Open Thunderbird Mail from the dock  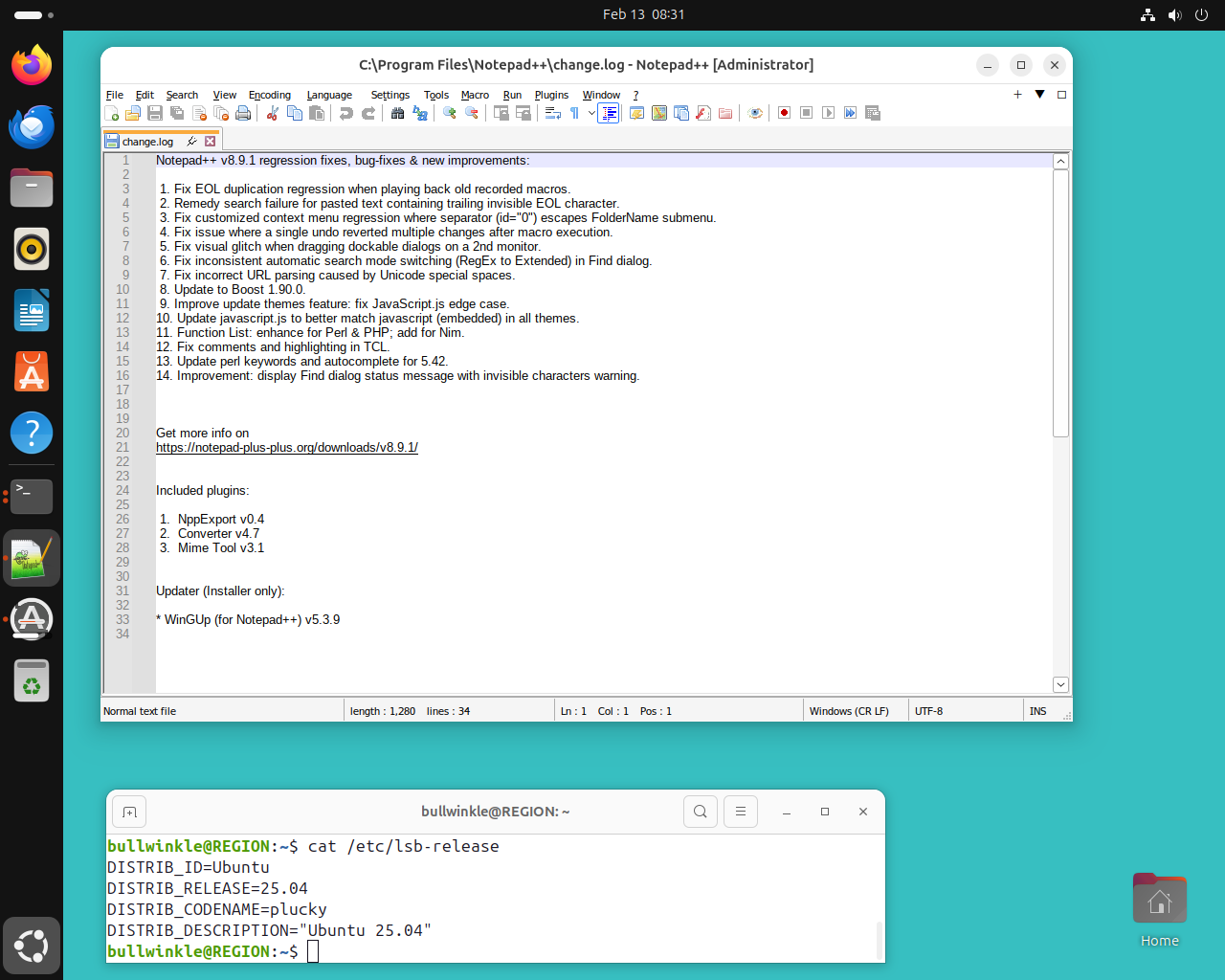click(x=32, y=126)
